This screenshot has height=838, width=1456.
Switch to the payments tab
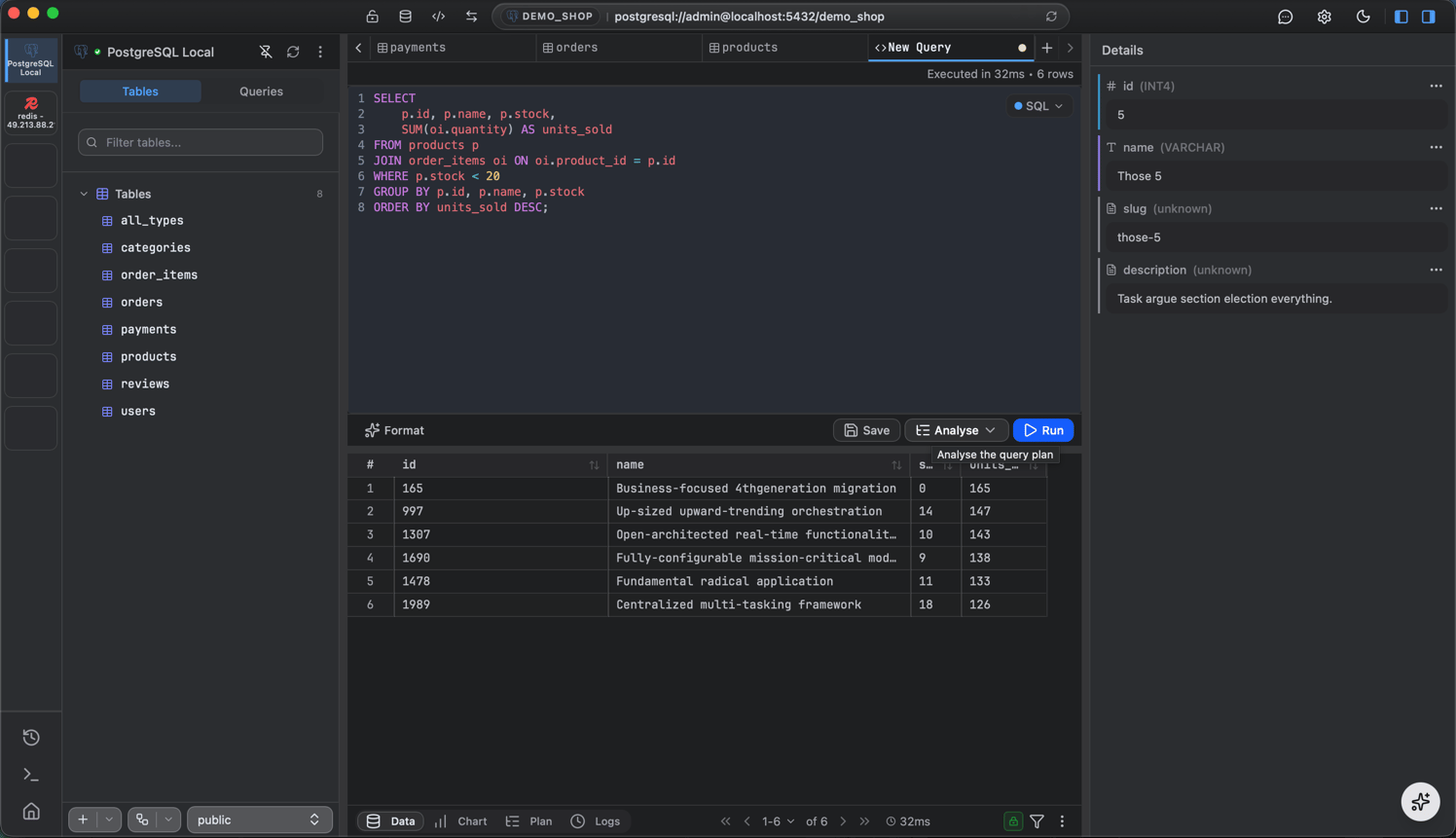tap(453, 48)
